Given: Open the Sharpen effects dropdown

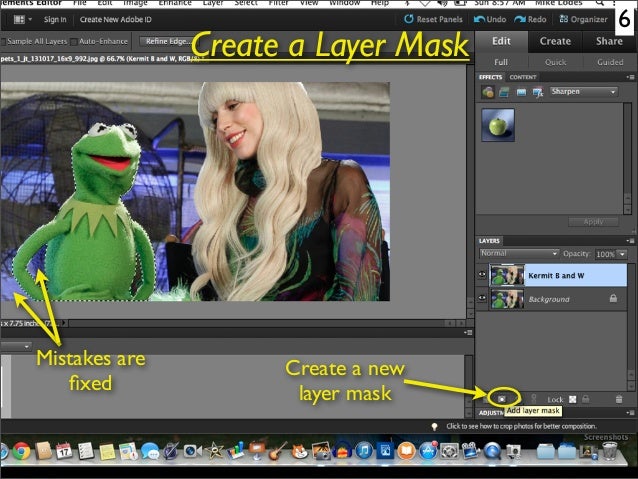Looking at the screenshot, I should coord(584,92).
